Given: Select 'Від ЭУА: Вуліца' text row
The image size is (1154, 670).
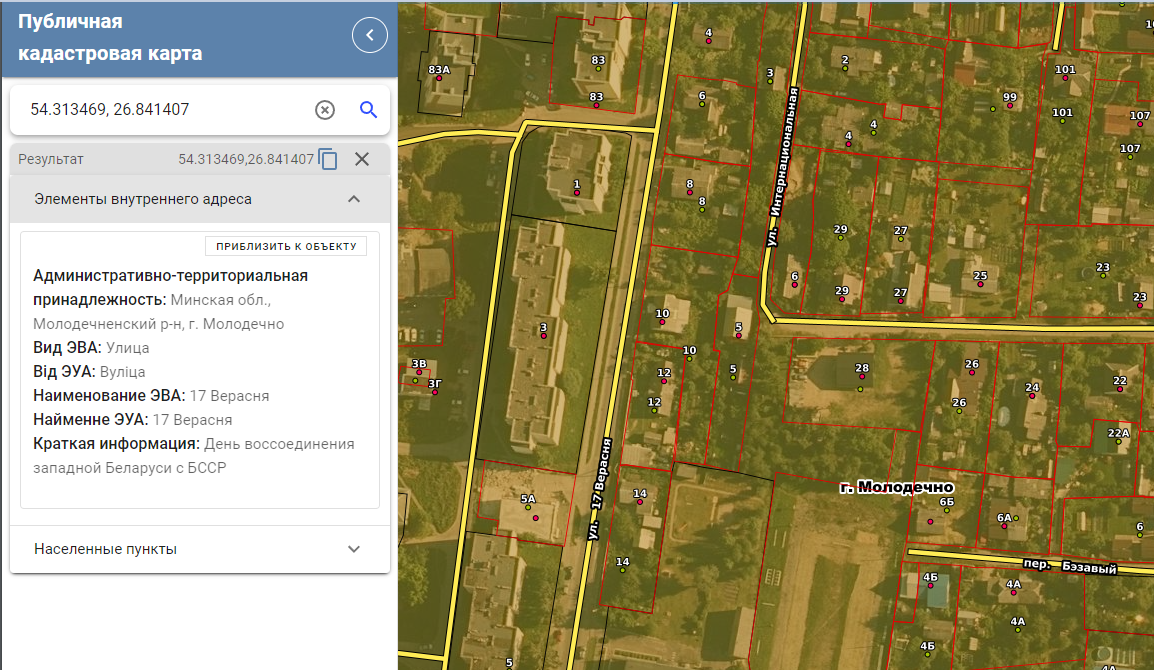Looking at the screenshot, I should [x=89, y=372].
